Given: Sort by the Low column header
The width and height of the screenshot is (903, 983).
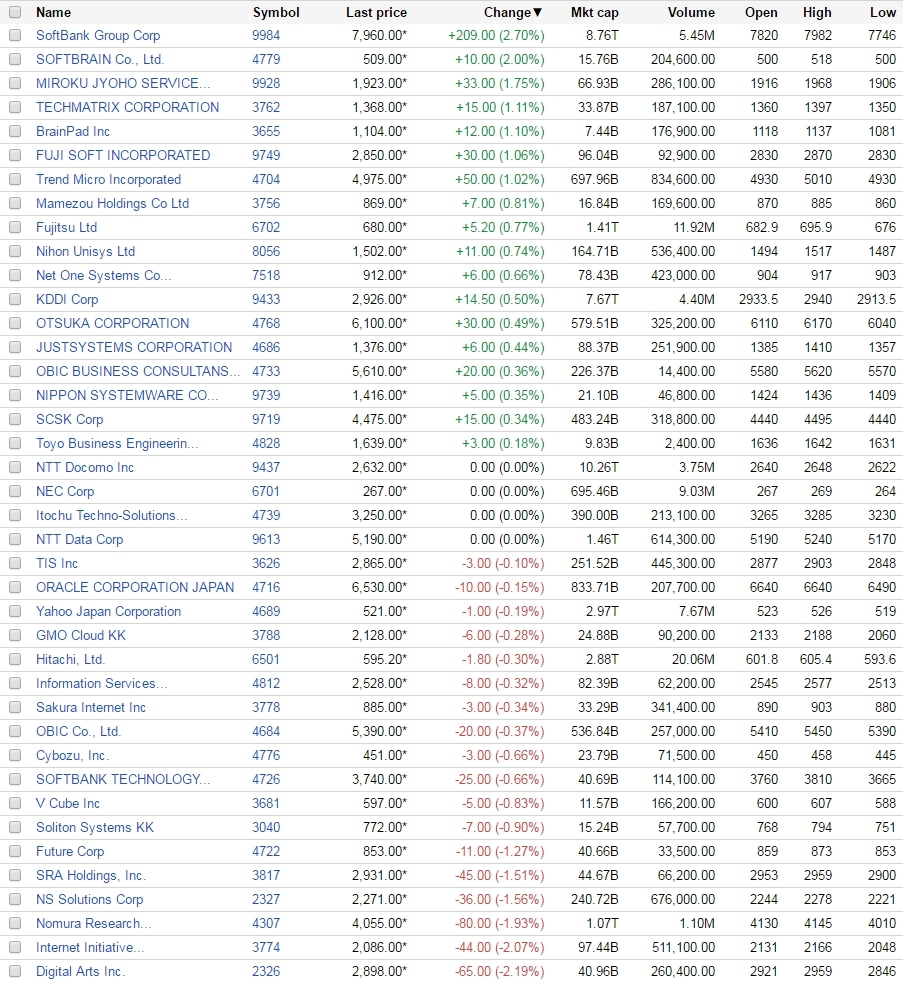Looking at the screenshot, I should [883, 13].
